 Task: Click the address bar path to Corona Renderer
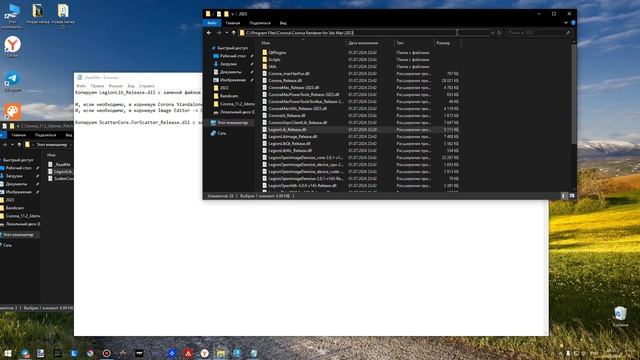point(300,33)
